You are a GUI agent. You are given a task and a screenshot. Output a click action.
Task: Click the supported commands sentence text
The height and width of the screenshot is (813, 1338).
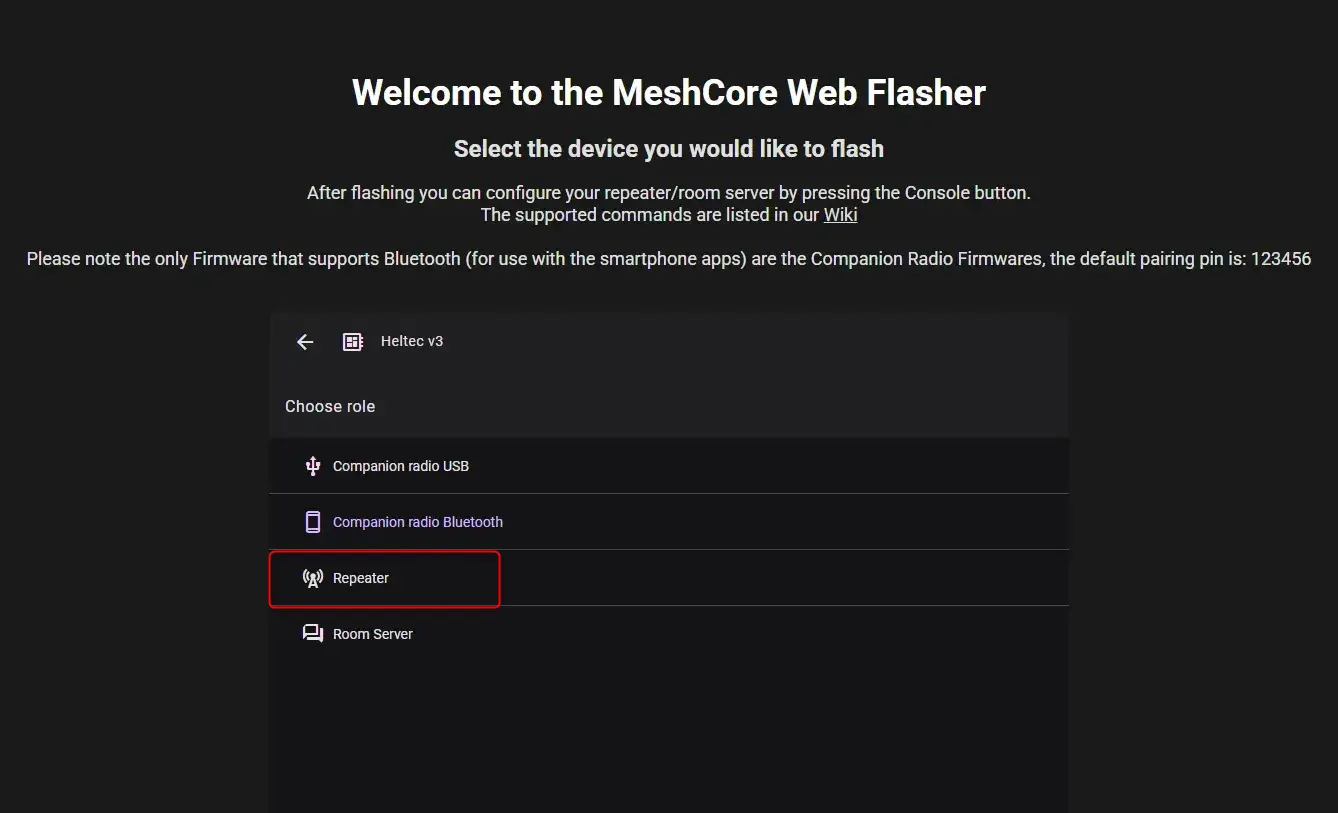point(650,215)
